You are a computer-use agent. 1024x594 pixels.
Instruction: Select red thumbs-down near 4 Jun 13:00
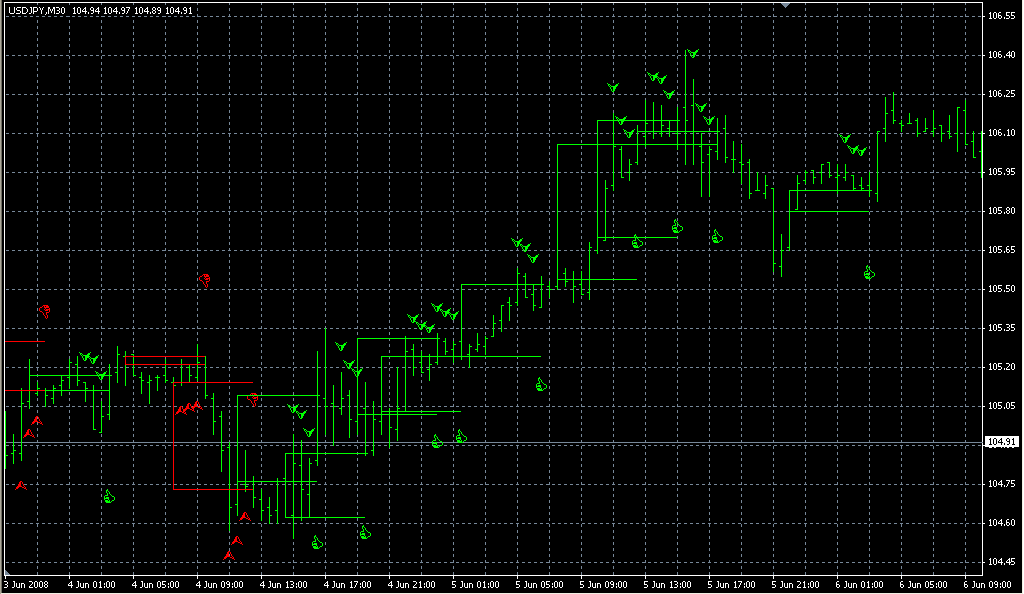pos(254,399)
